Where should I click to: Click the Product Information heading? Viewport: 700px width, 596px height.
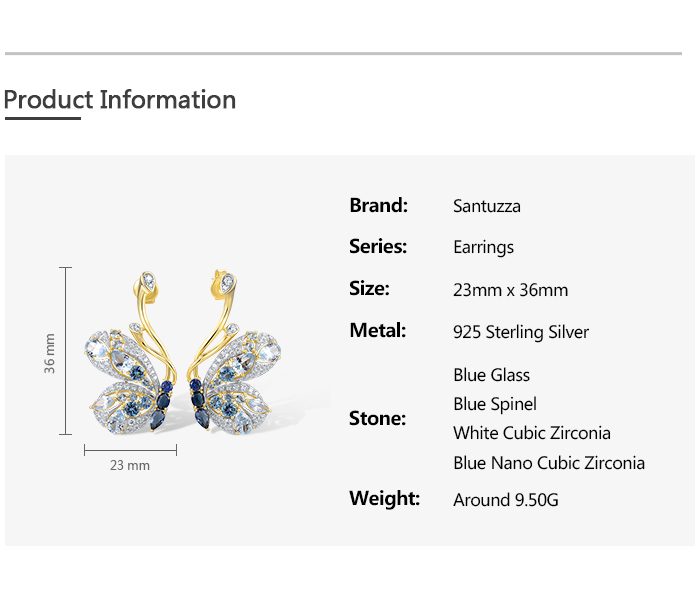coord(120,100)
